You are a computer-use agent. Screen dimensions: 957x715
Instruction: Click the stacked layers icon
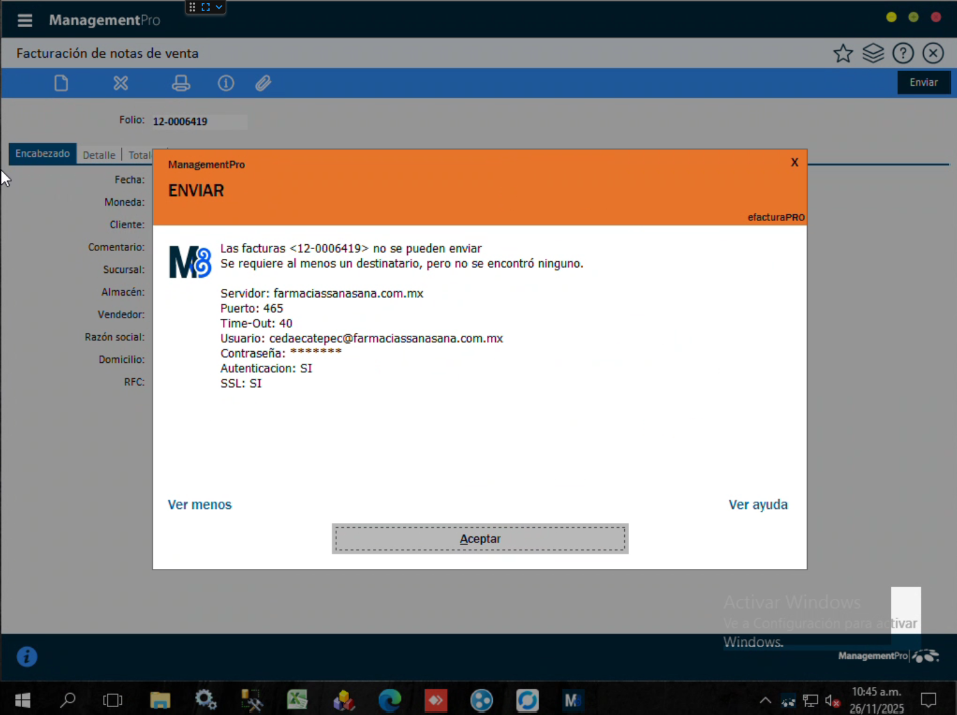(x=873, y=54)
